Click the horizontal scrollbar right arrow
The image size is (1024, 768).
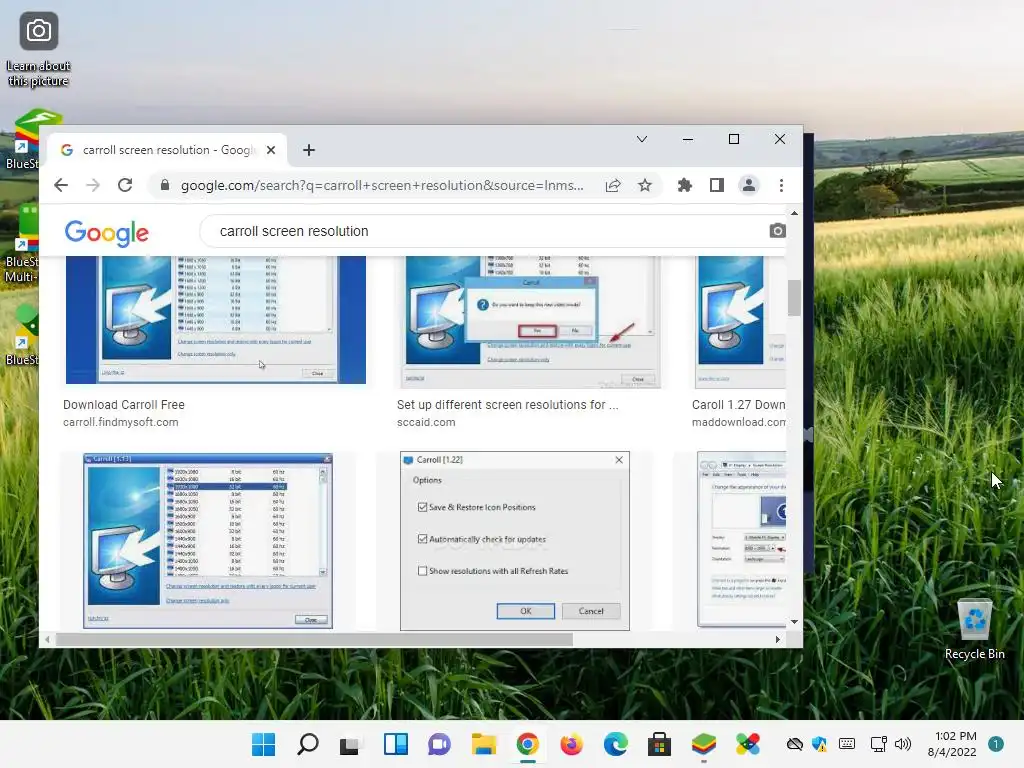(x=777, y=639)
